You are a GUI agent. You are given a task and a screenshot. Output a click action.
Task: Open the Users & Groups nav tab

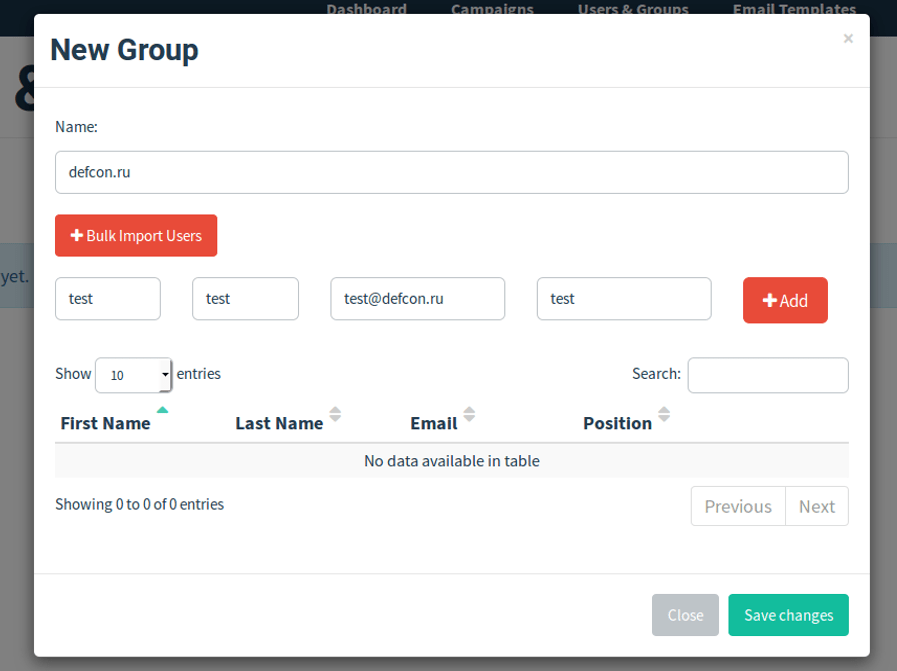[633, 10]
